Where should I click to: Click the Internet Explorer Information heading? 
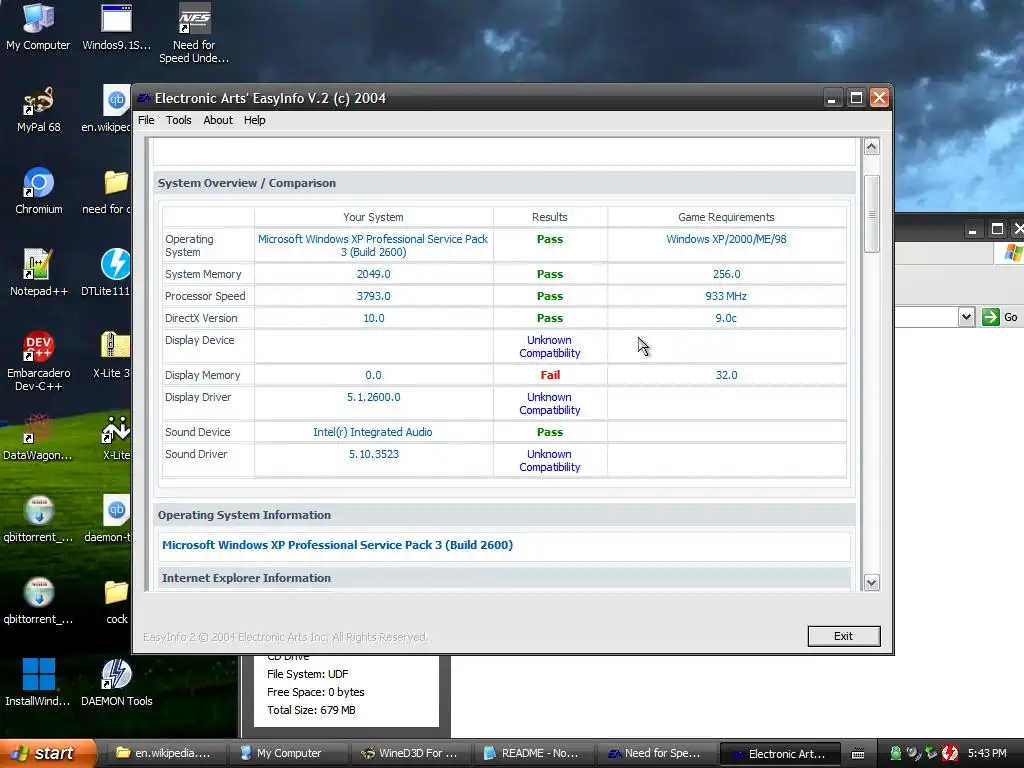[246, 578]
